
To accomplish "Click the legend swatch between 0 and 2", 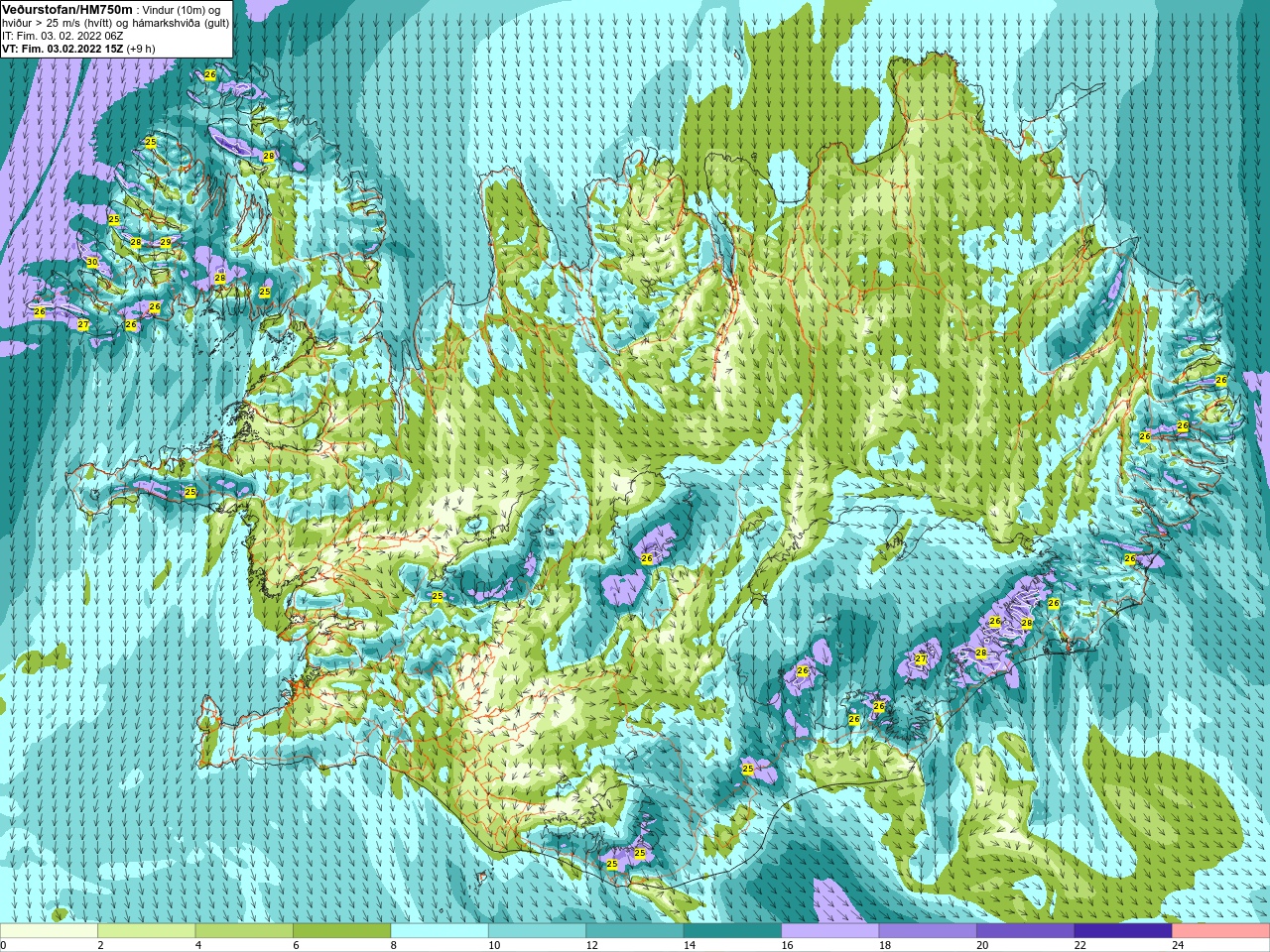I will click(x=49, y=931).
